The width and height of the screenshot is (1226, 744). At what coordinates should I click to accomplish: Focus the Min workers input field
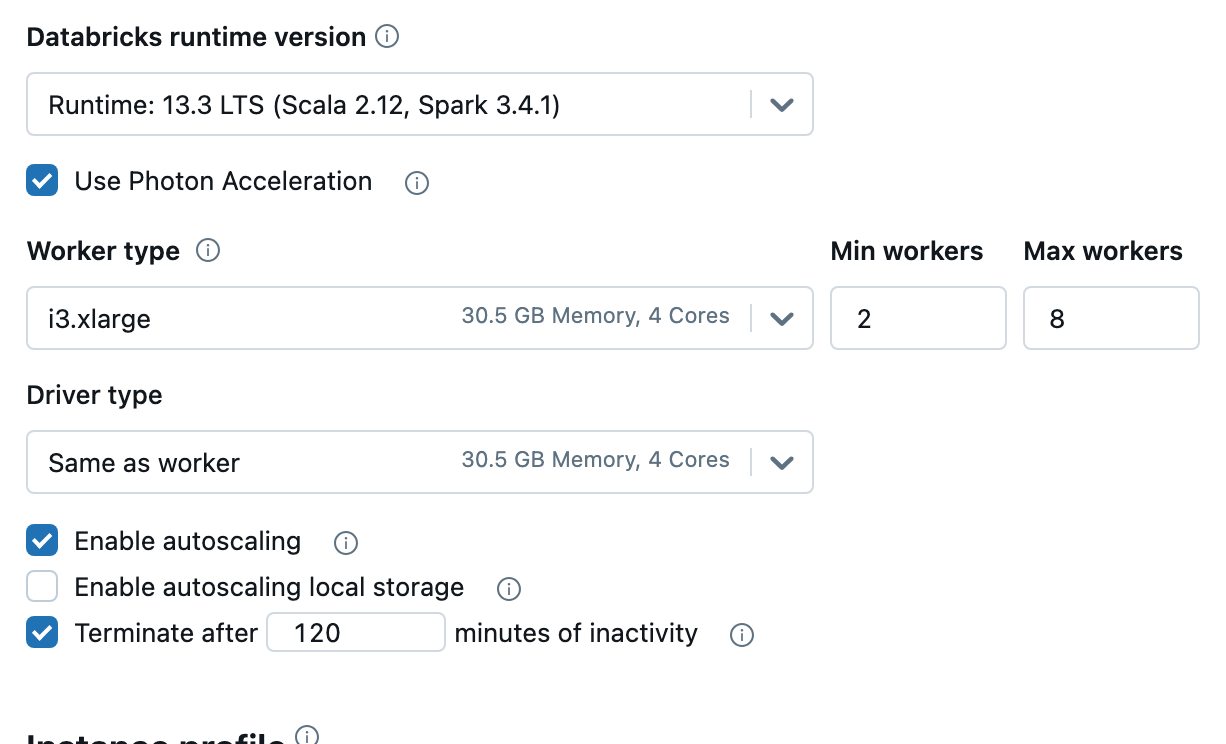[918, 319]
